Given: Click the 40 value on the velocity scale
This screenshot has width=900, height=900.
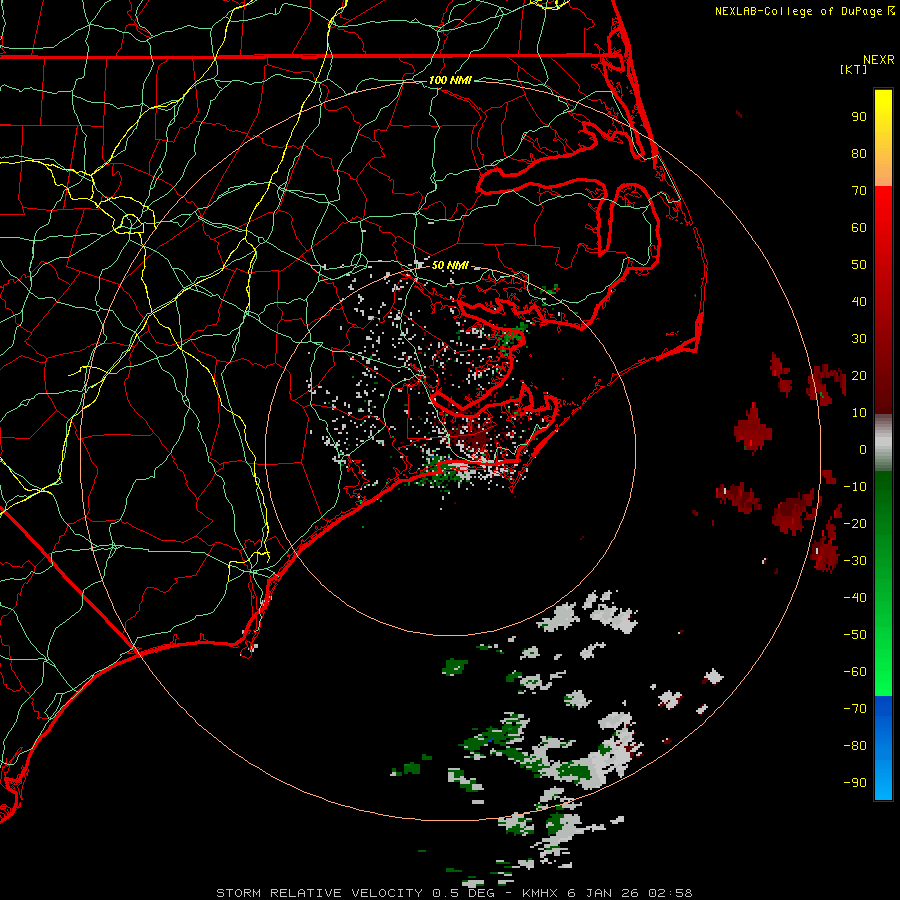Looking at the screenshot, I should (x=859, y=302).
